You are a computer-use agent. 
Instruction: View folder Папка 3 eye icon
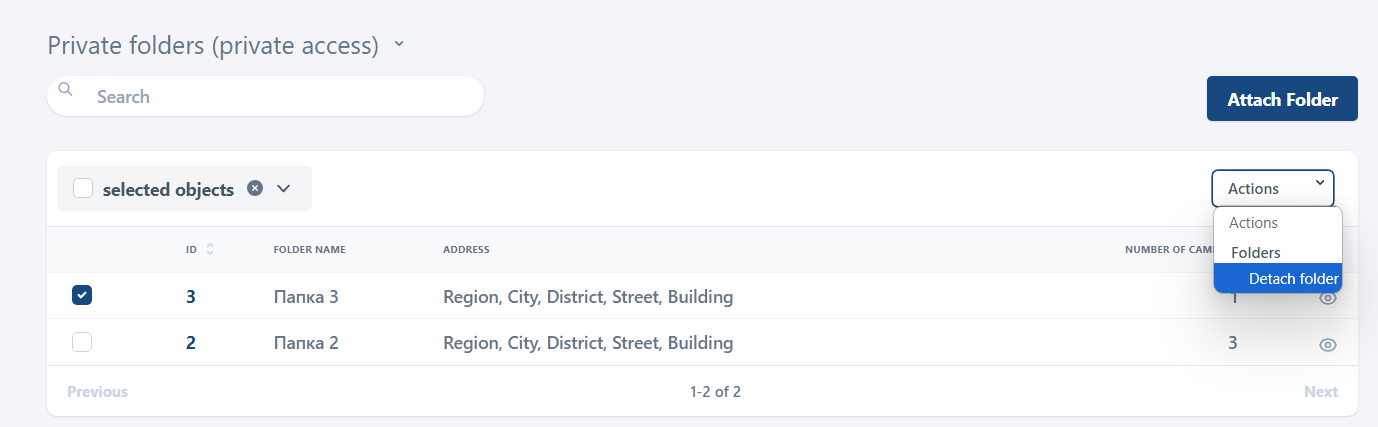tap(1328, 298)
